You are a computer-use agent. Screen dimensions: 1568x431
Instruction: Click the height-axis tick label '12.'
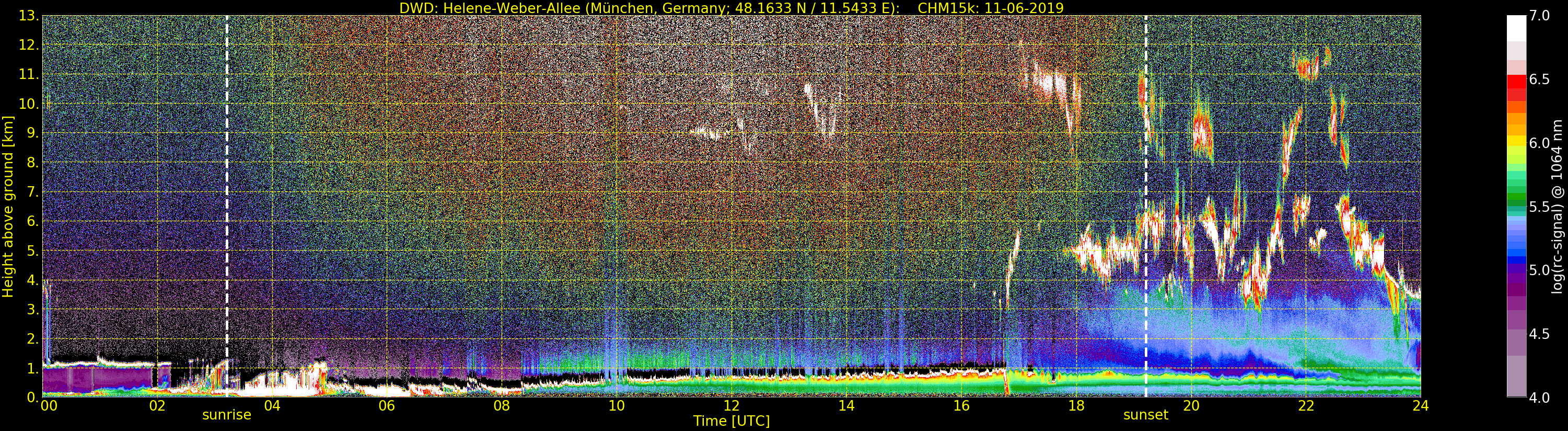point(29,45)
